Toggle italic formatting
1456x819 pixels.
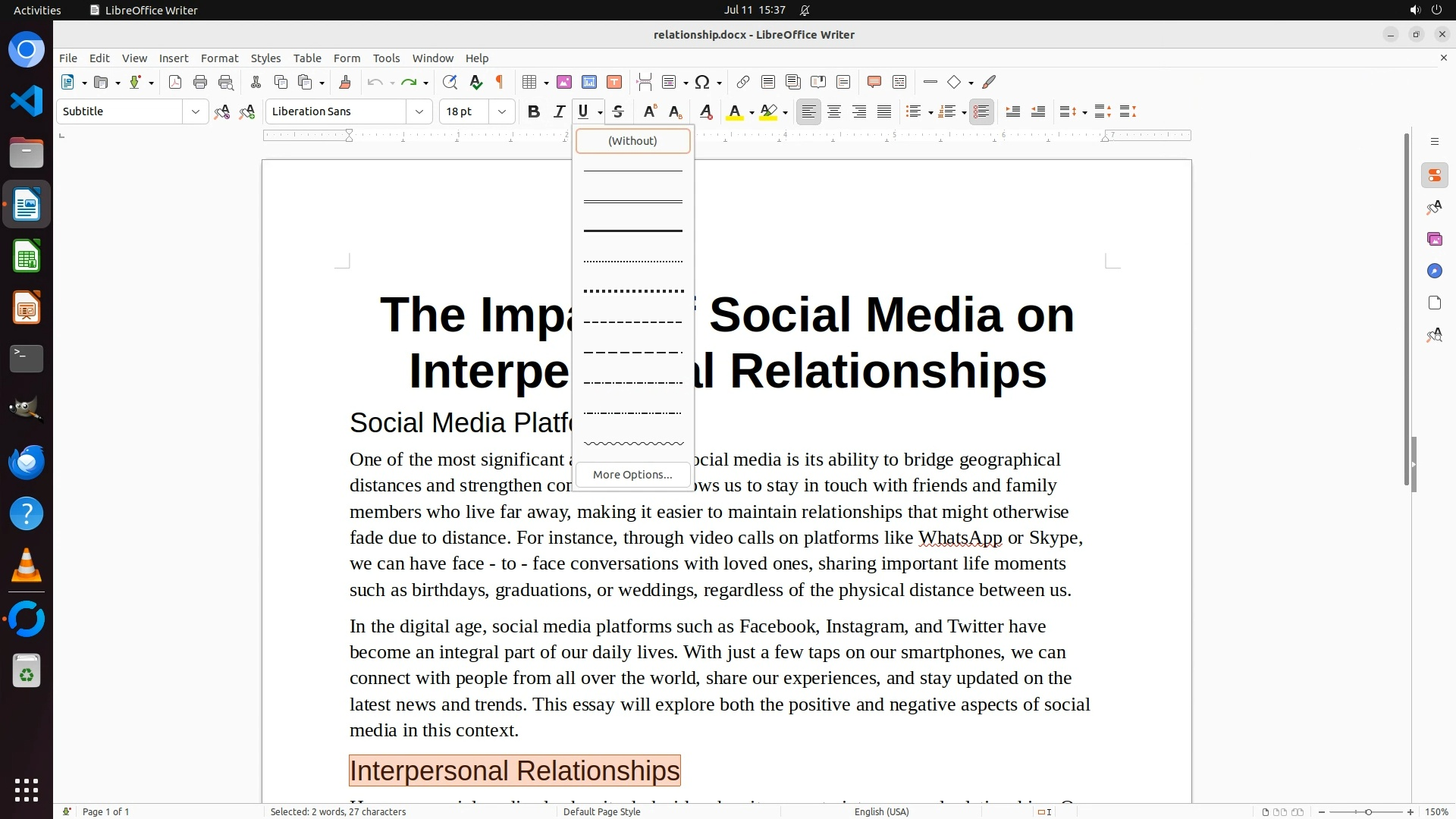click(559, 111)
